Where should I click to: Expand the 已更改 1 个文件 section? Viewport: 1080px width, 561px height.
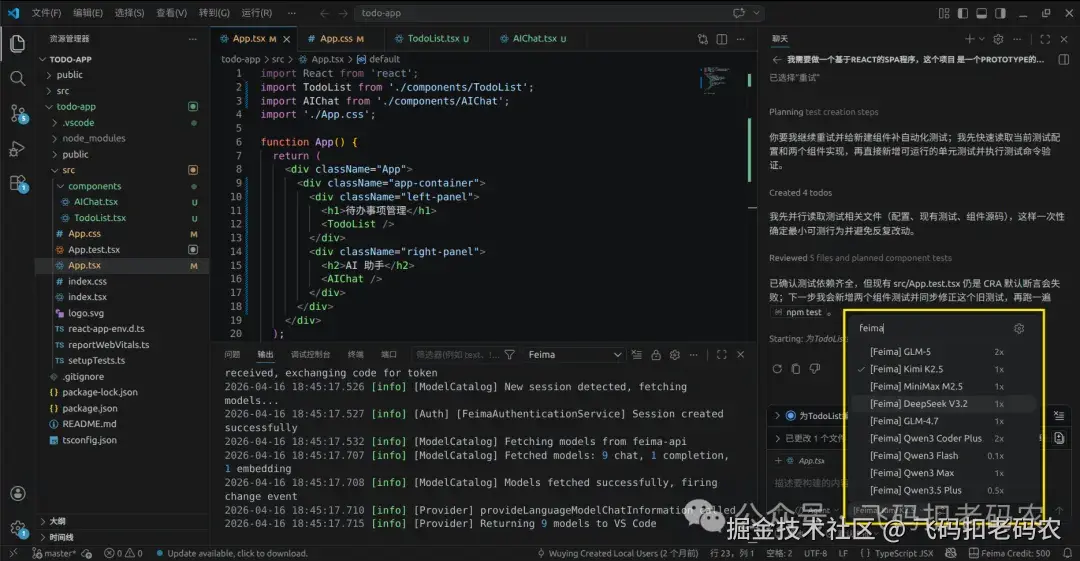pyautogui.click(x=779, y=438)
